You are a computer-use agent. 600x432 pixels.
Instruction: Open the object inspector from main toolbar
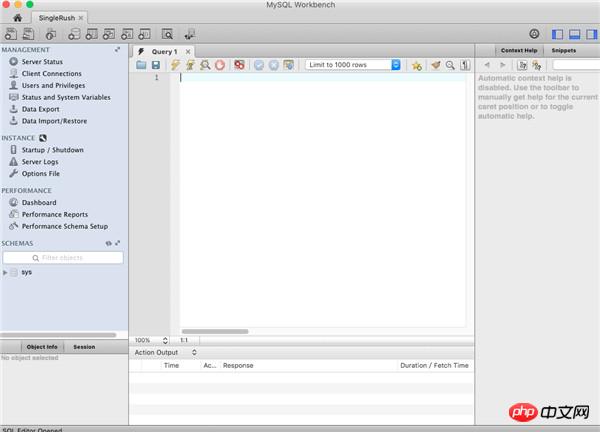(x=51, y=34)
